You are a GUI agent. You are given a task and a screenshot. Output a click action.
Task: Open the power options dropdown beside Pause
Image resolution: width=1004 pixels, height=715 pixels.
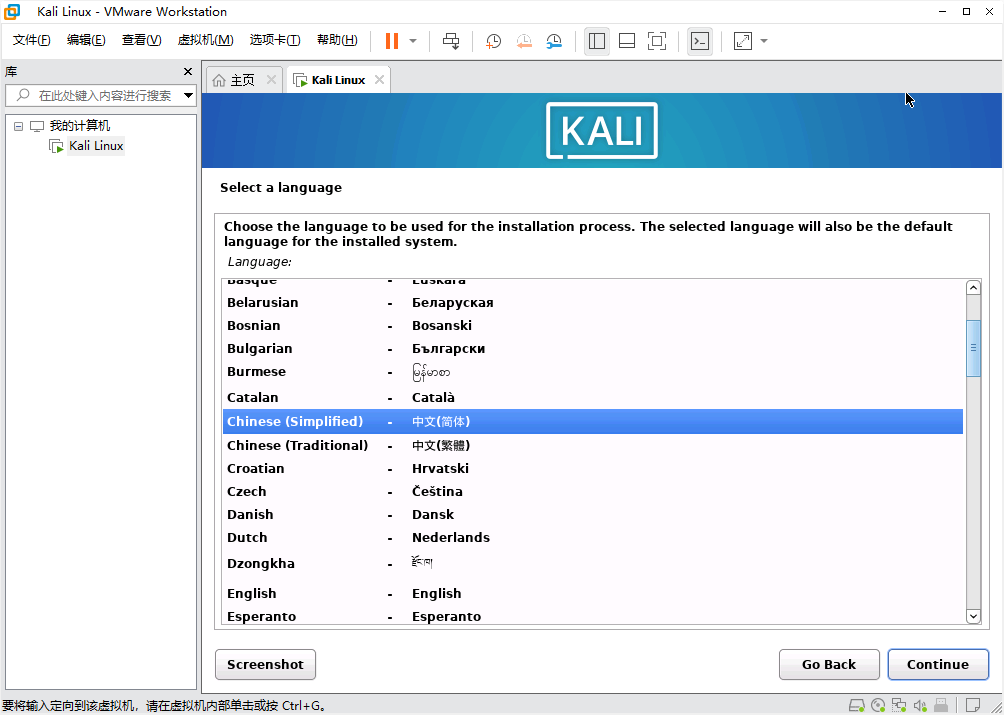coord(413,41)
